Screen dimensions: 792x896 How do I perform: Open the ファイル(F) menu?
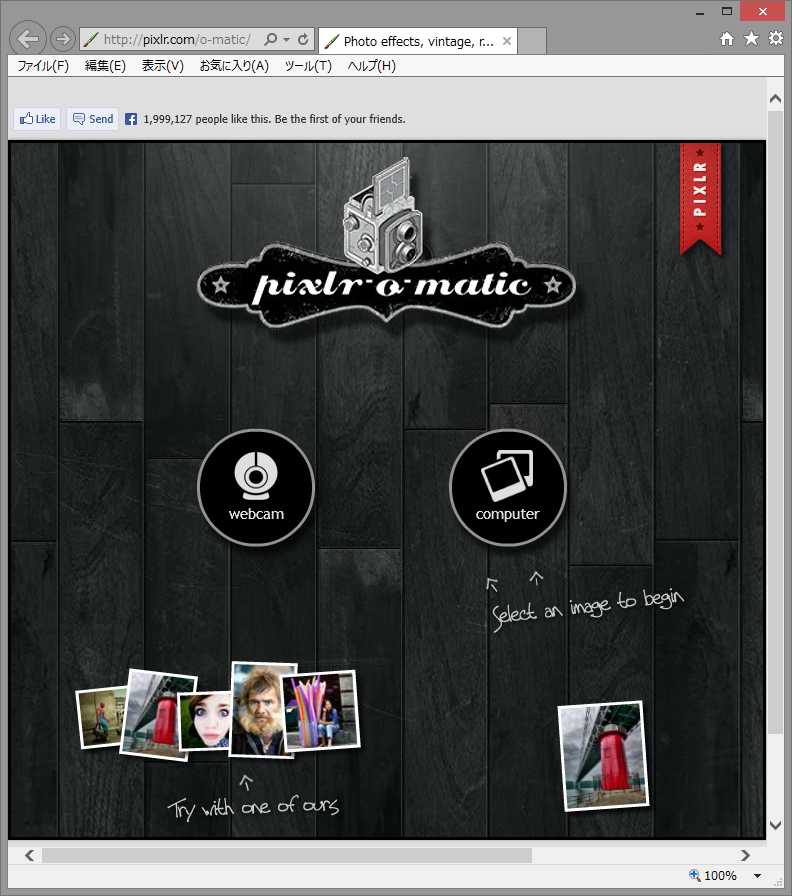click(x=43, y=66)
